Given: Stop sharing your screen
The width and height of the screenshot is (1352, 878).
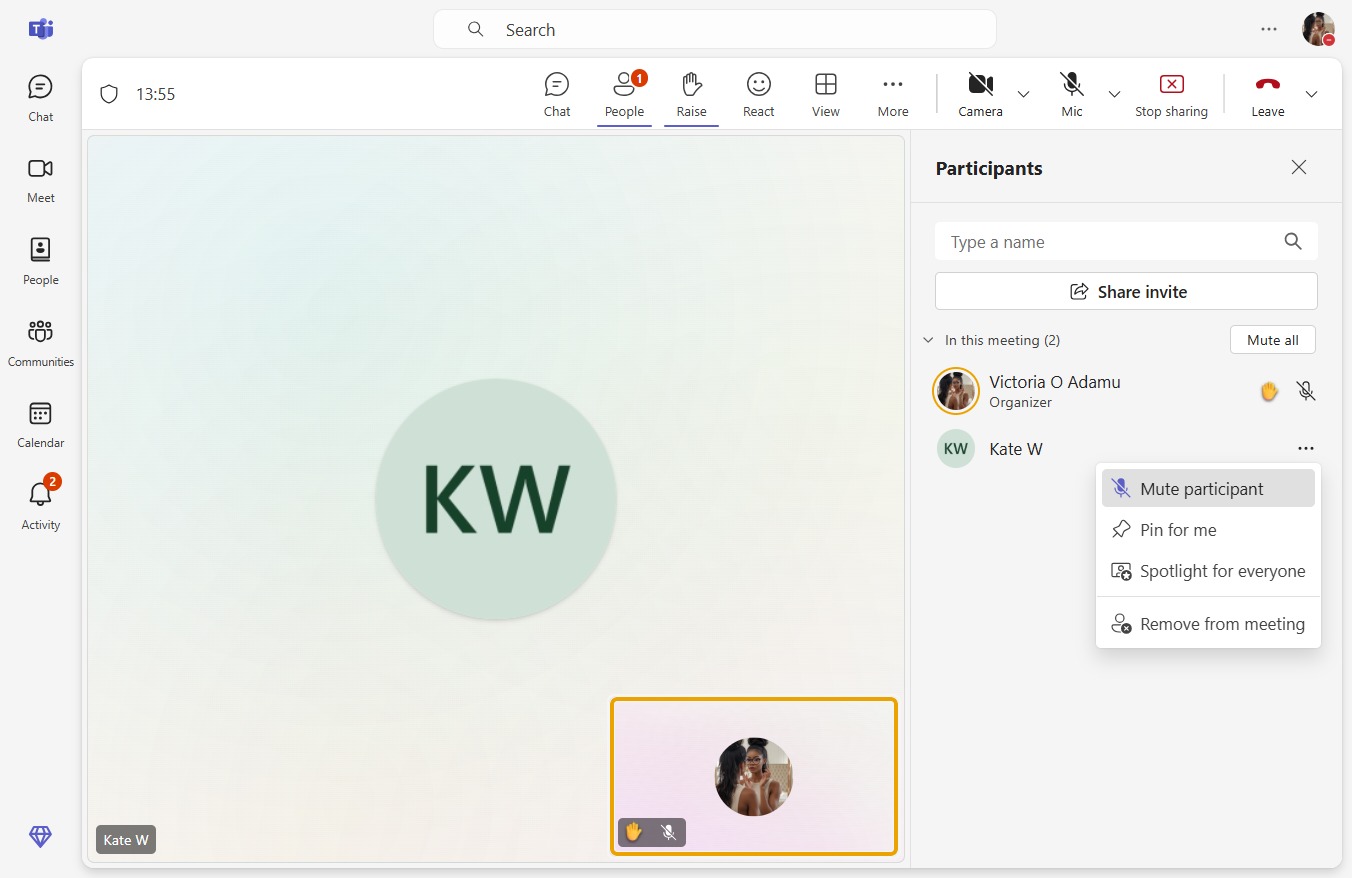Looking at the screenshot, I should pyautogui.click(x=1171, y=94).
